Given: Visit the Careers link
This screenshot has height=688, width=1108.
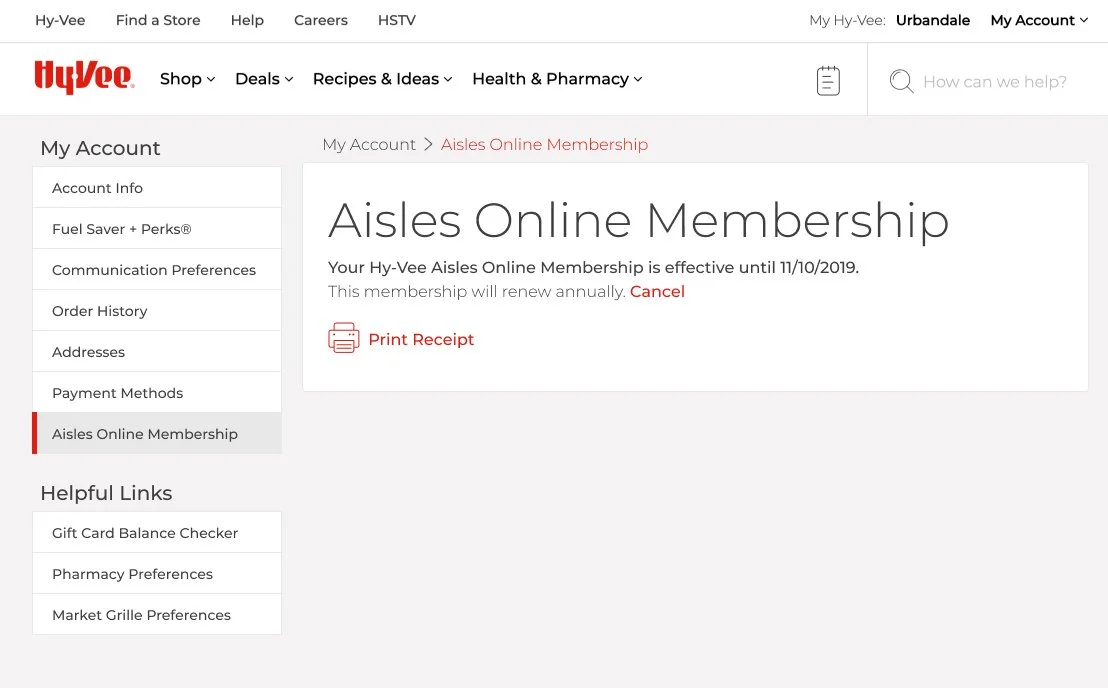Looking at the screenshot, I should click(321, 20).
